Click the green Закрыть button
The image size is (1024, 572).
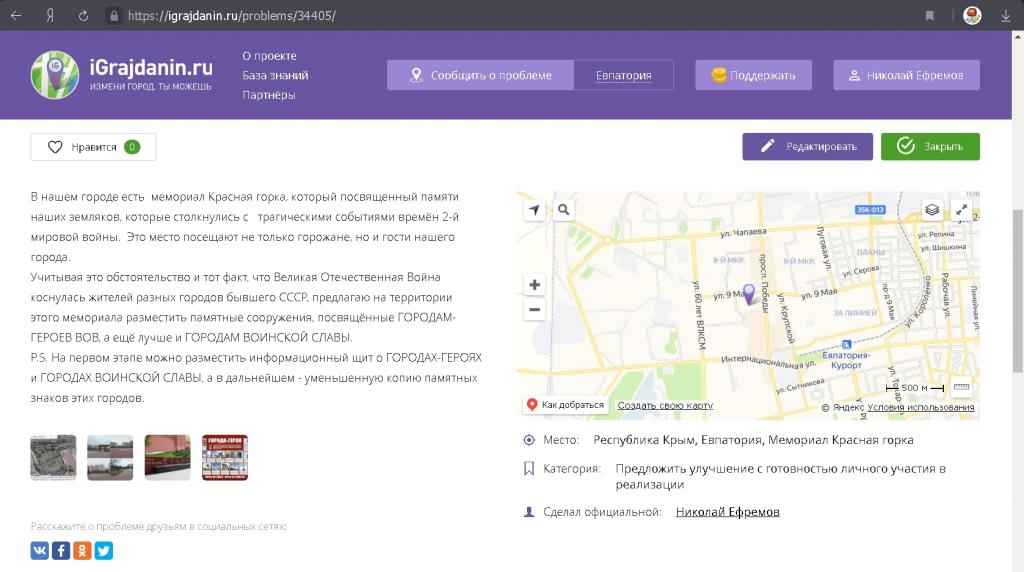pos(930,147)
